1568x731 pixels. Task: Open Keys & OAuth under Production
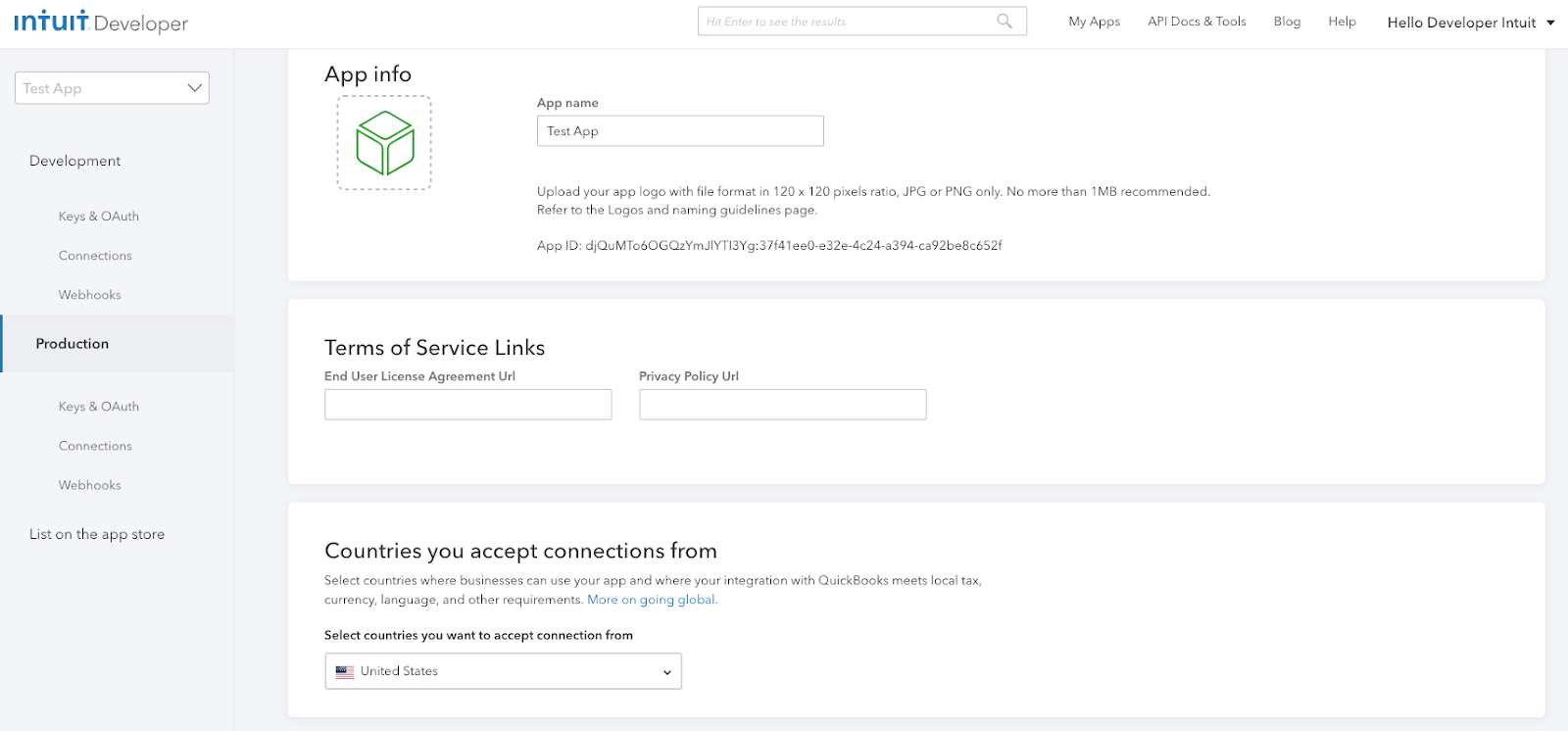click(99, 407)
